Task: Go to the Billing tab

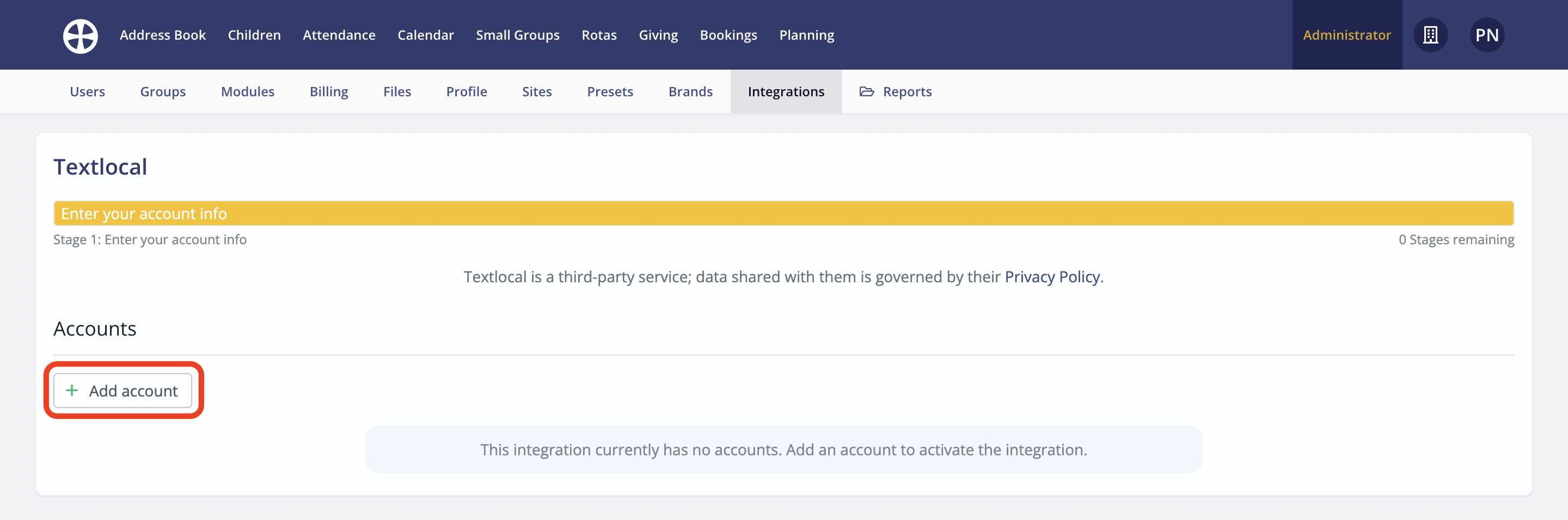Action: (x=329, y=91)
